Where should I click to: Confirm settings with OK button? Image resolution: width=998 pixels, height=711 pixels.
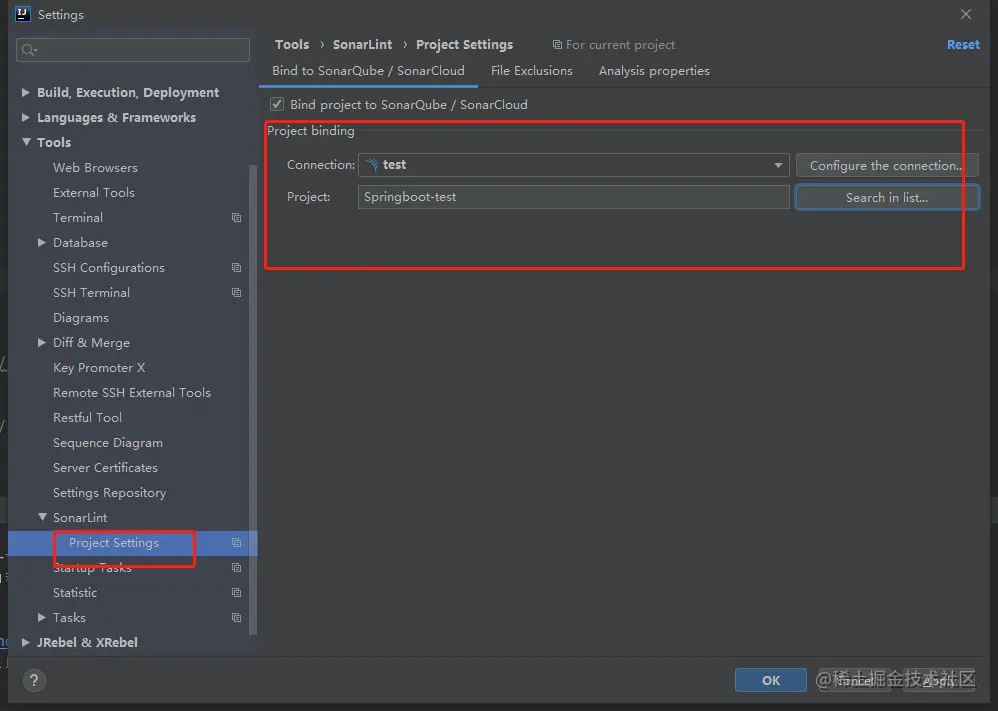tap(771, 680)
